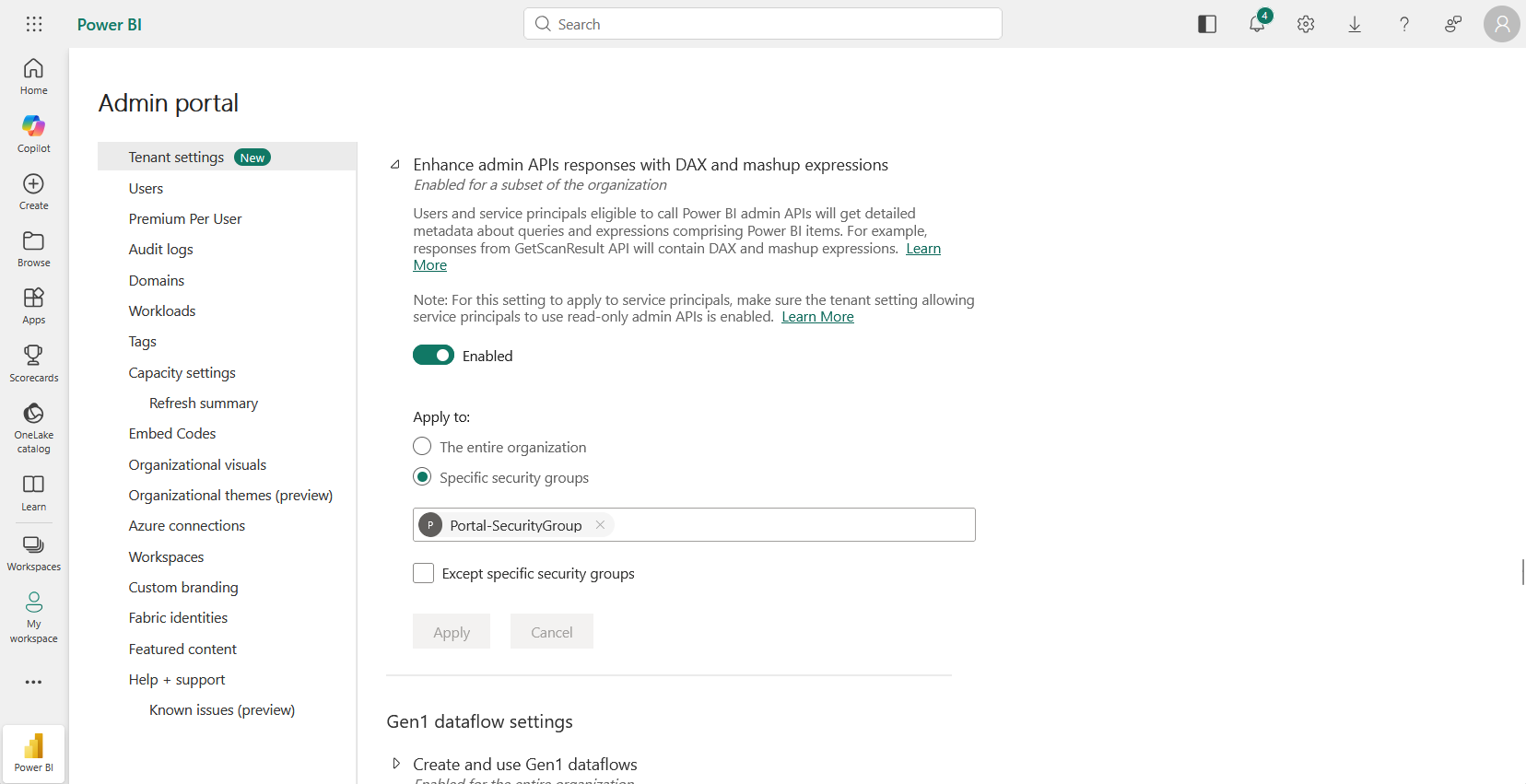Open Copilot from the sidebar
The image size is (1526, 784).
point(34,135)
